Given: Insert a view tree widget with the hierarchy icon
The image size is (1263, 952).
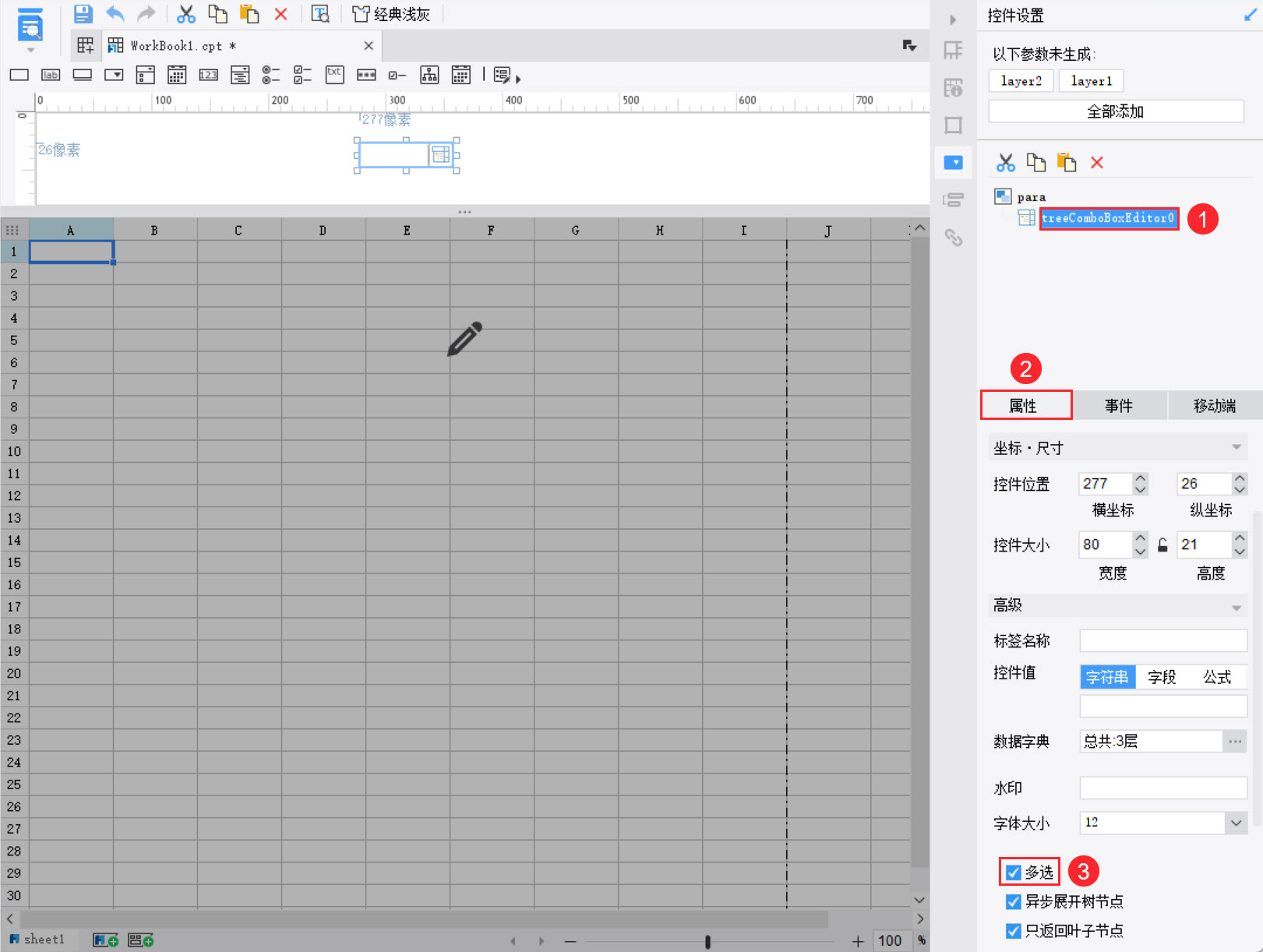Looking at the screenshot, I should (429, 75).
